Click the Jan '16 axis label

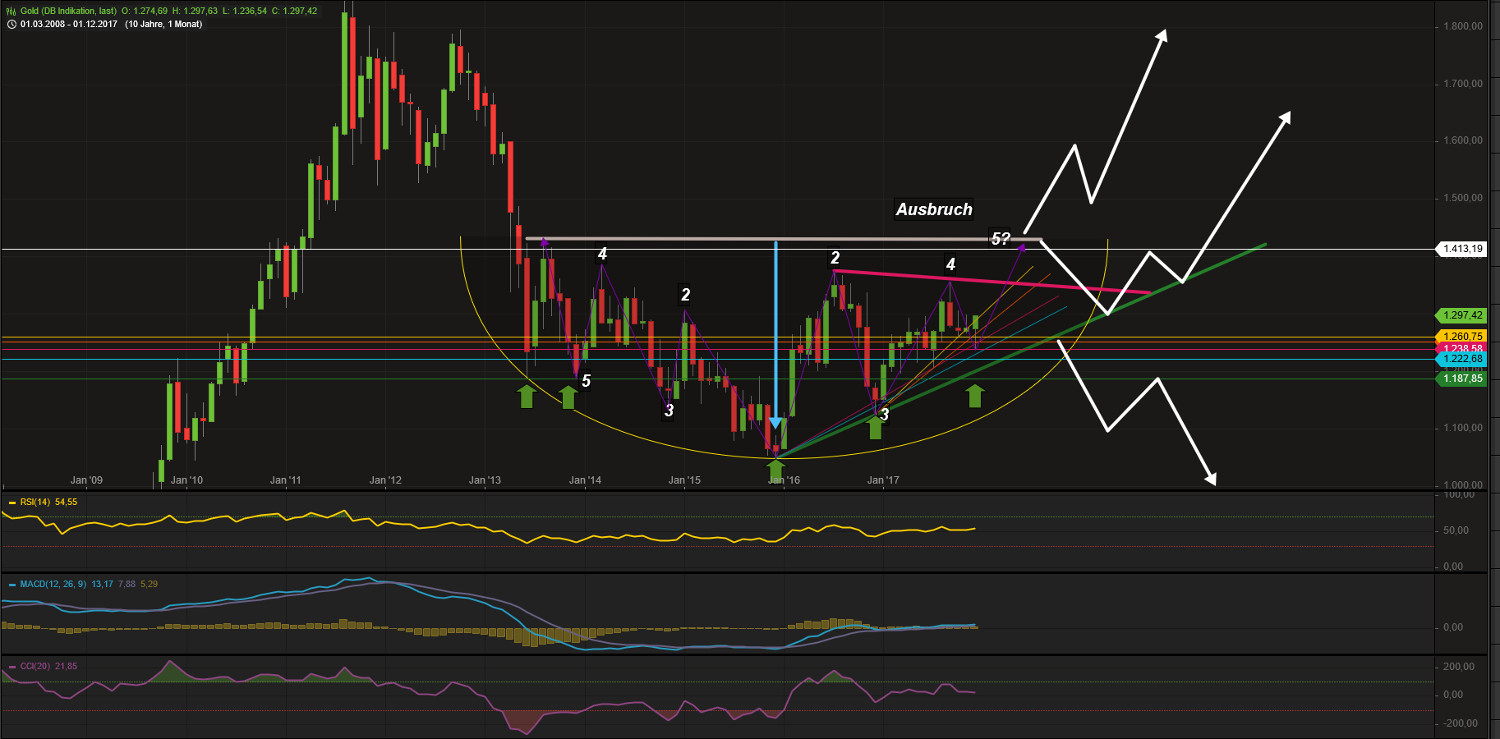(x=783, y=480)
